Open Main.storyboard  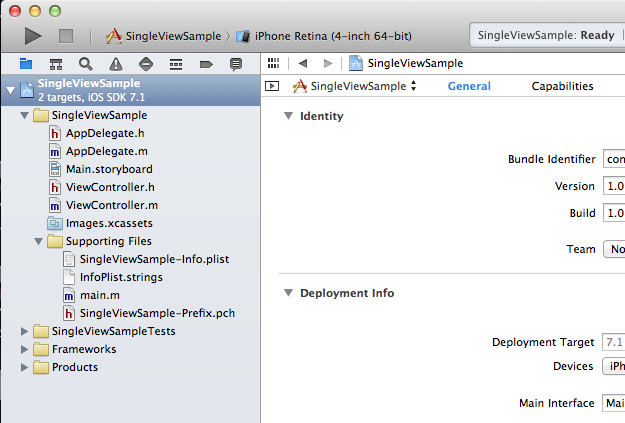(109, 169)
